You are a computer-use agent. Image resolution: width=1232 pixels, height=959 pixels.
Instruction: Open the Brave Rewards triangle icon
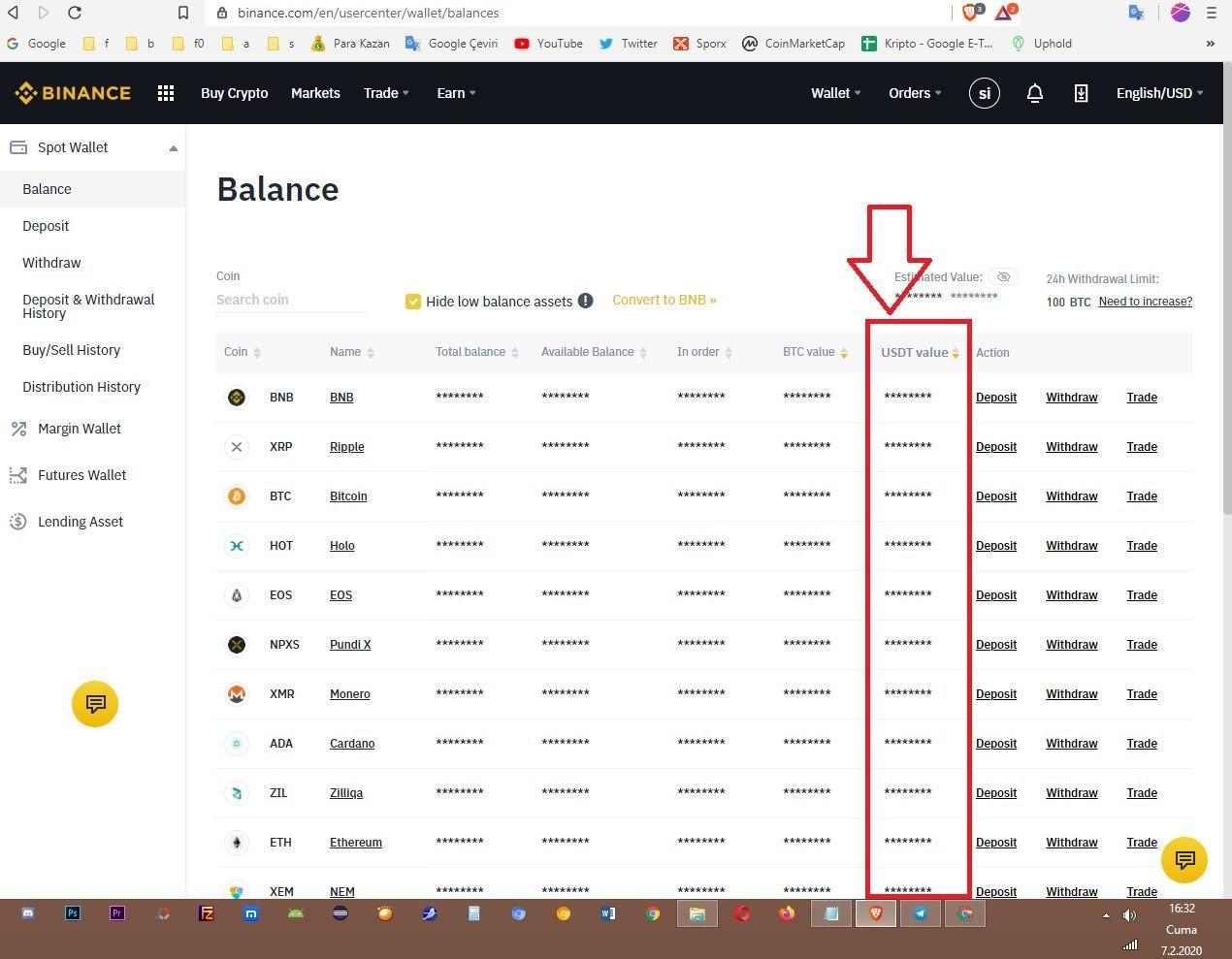click(x=1005, y=13)
